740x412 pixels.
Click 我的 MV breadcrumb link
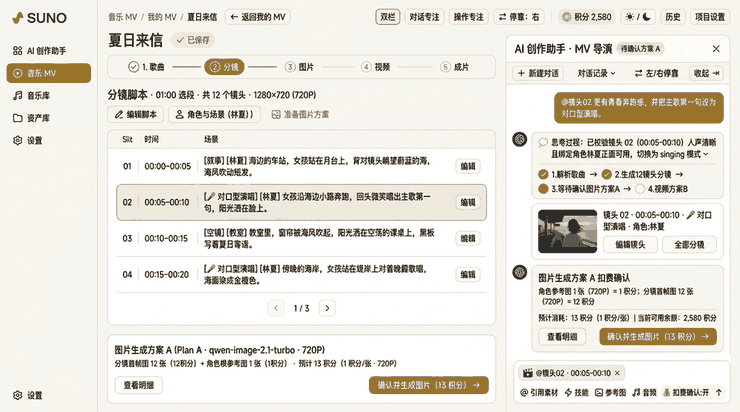point(162,17)
